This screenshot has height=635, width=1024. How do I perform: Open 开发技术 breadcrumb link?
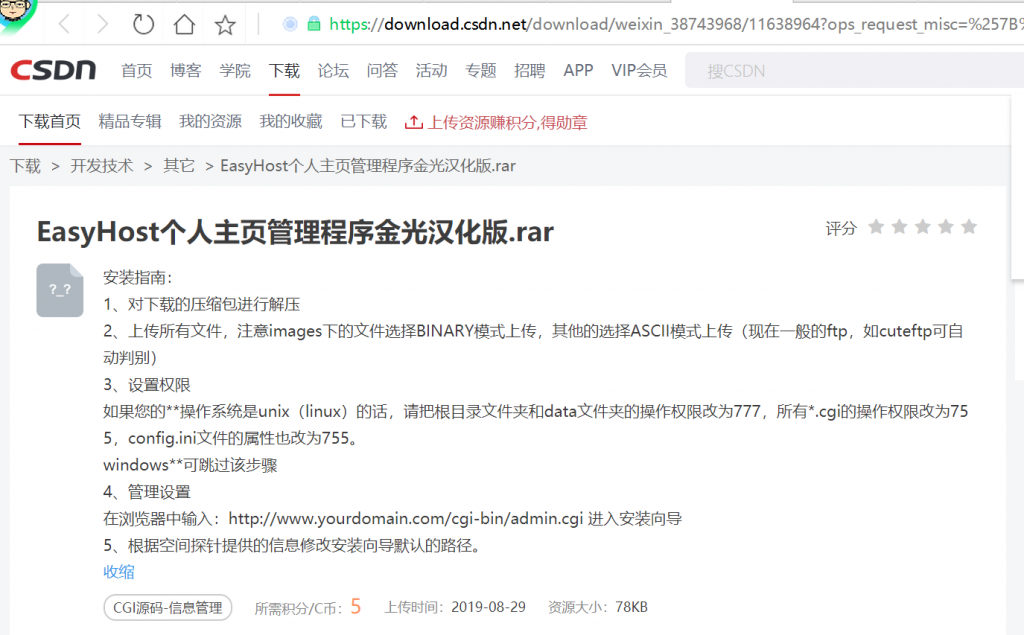click(102, 166)
